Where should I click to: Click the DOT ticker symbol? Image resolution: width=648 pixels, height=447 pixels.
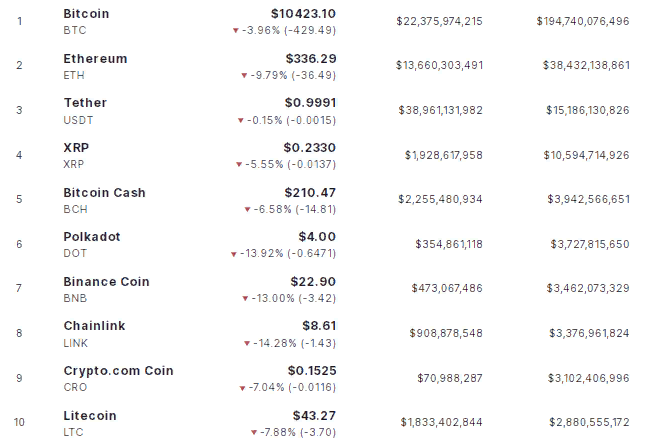pos(75,254)
